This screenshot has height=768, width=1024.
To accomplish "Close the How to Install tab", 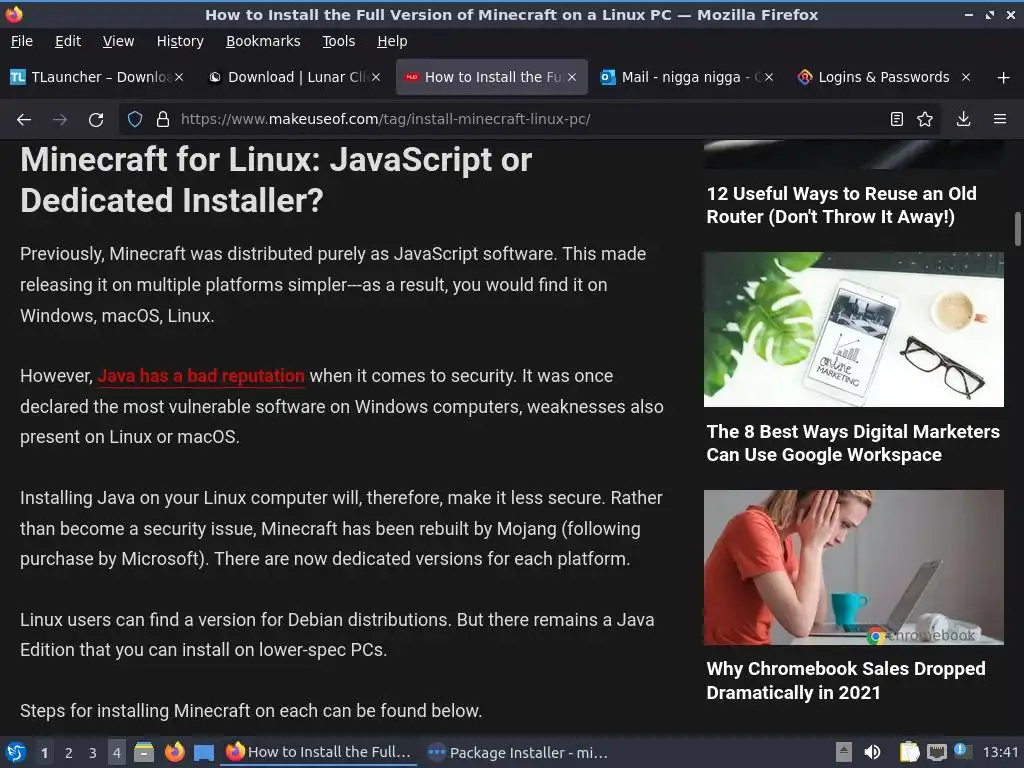I will pos(572,77).
